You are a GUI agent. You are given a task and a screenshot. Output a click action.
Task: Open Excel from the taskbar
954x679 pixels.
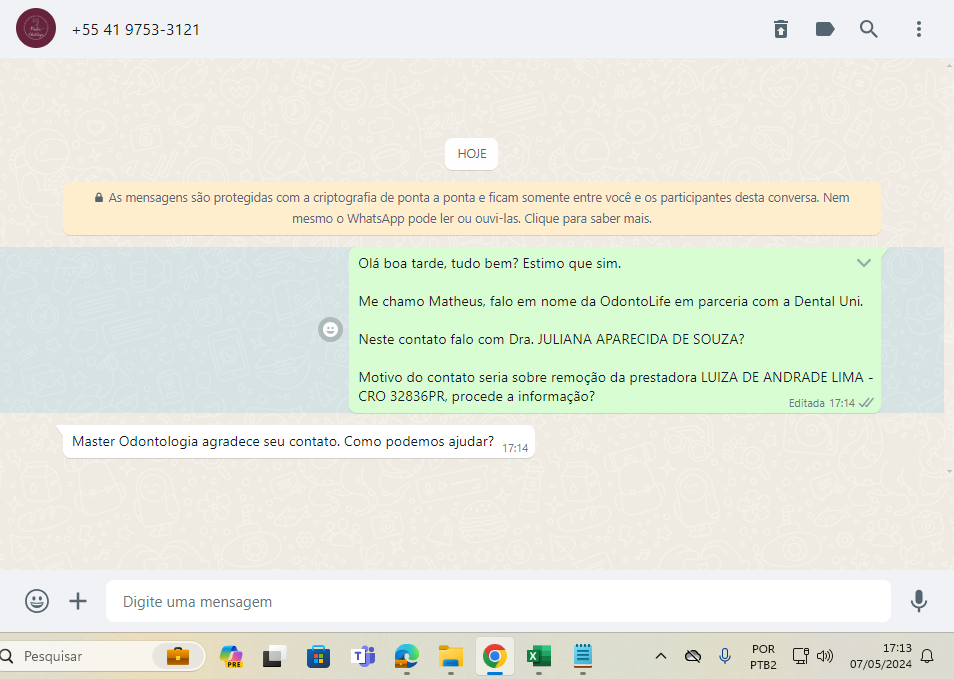tap(538, 656)
